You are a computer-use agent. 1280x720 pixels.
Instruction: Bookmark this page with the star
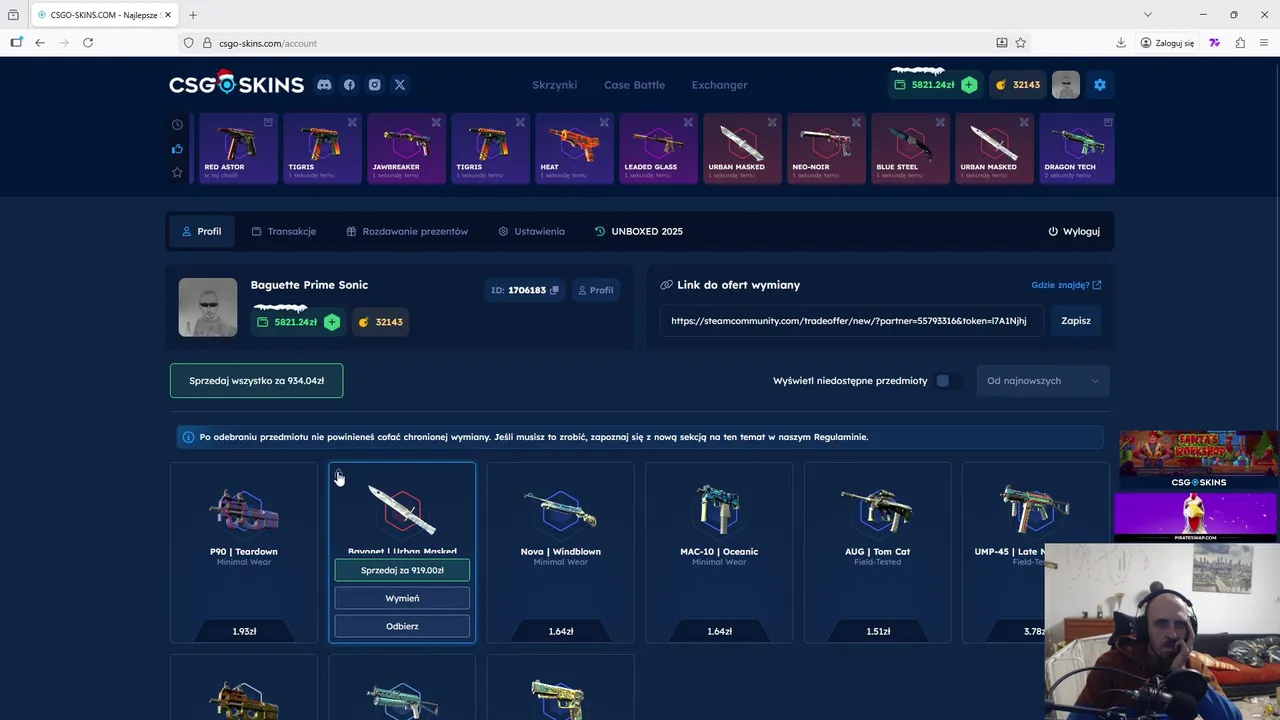(x=1021, y=43)
